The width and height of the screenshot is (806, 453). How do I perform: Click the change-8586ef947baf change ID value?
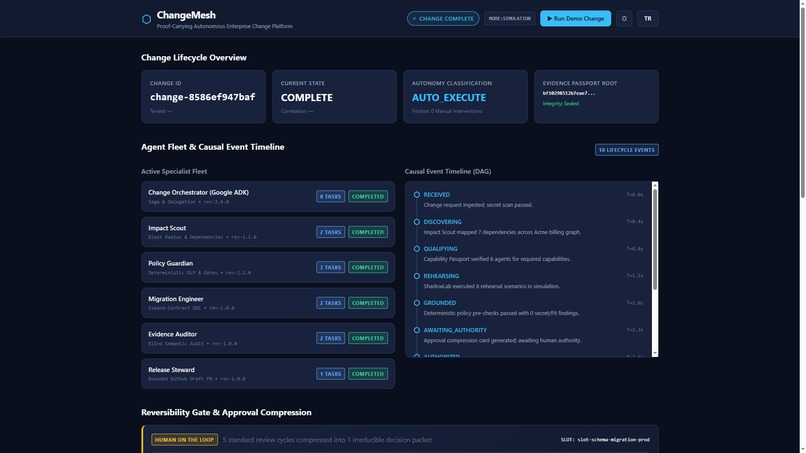(203, 97)
